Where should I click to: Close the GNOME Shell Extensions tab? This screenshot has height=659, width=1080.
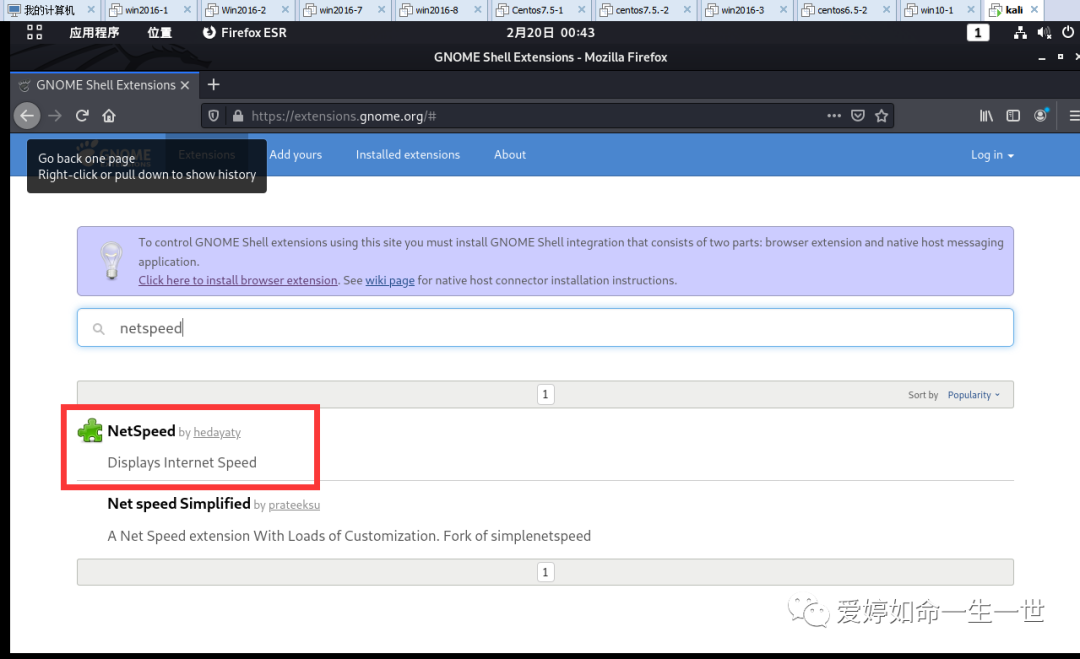click(185, 85)
